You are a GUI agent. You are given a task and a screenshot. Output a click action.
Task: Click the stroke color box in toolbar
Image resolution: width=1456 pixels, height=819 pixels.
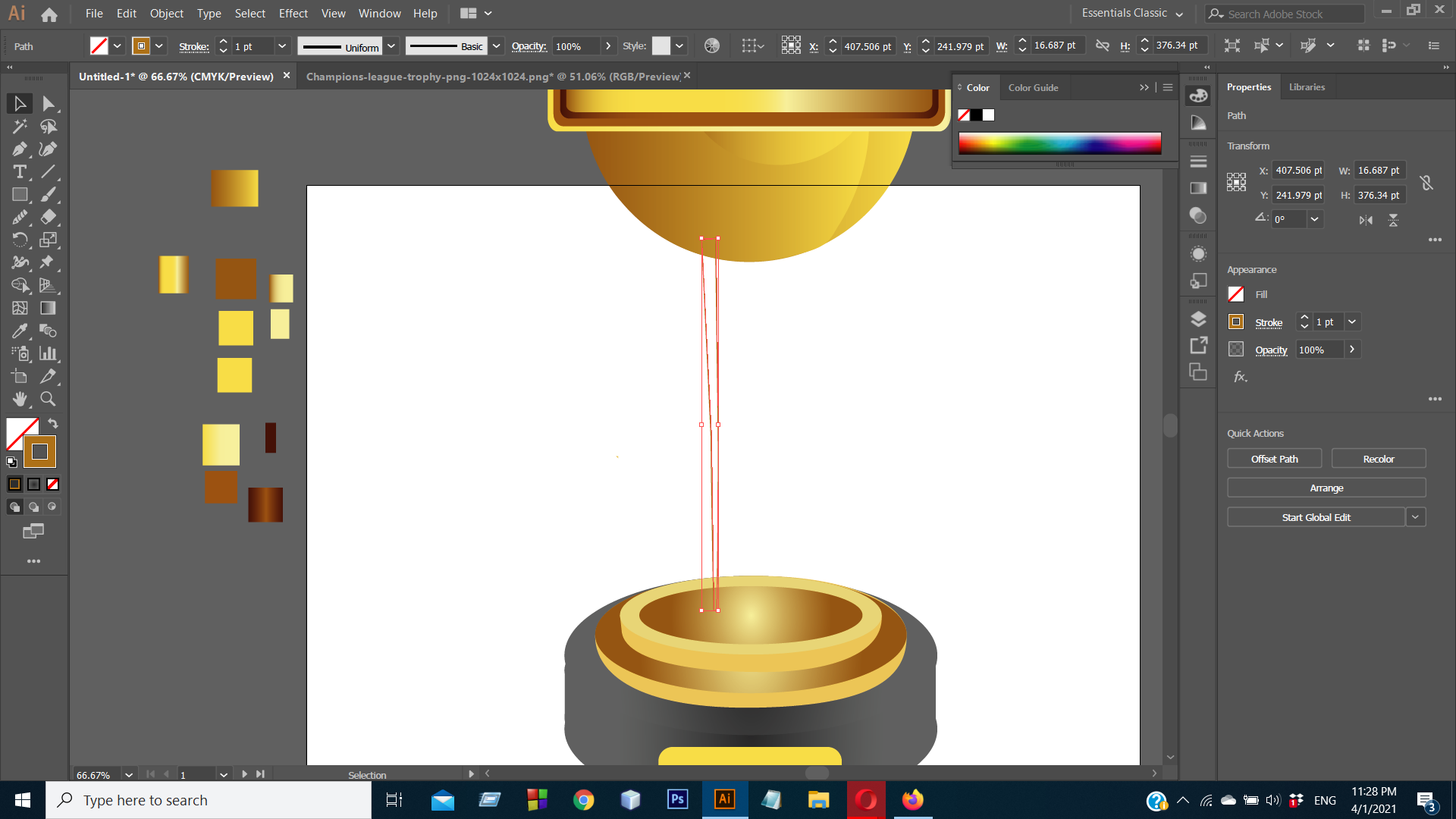coord(39,452)
